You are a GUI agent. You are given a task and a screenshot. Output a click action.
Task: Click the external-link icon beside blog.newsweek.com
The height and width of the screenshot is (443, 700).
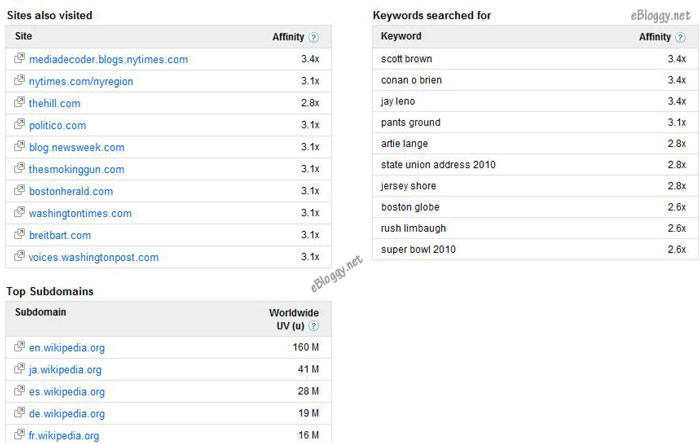tap(19, 146)
